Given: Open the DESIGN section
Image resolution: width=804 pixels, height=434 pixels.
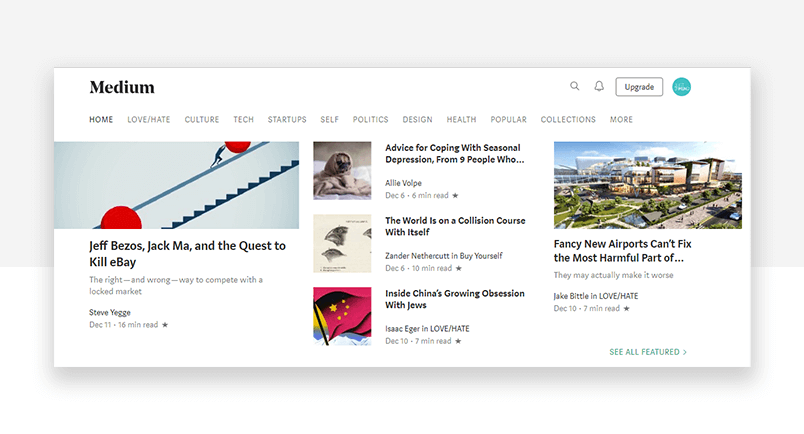Looking at the screenshot, I should [417, 120].
